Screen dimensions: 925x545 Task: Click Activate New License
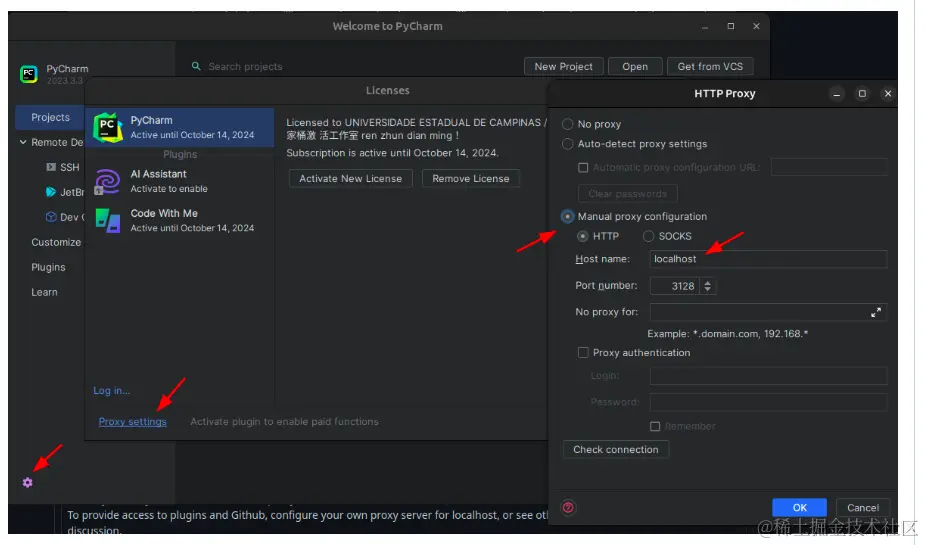[350, 179]
